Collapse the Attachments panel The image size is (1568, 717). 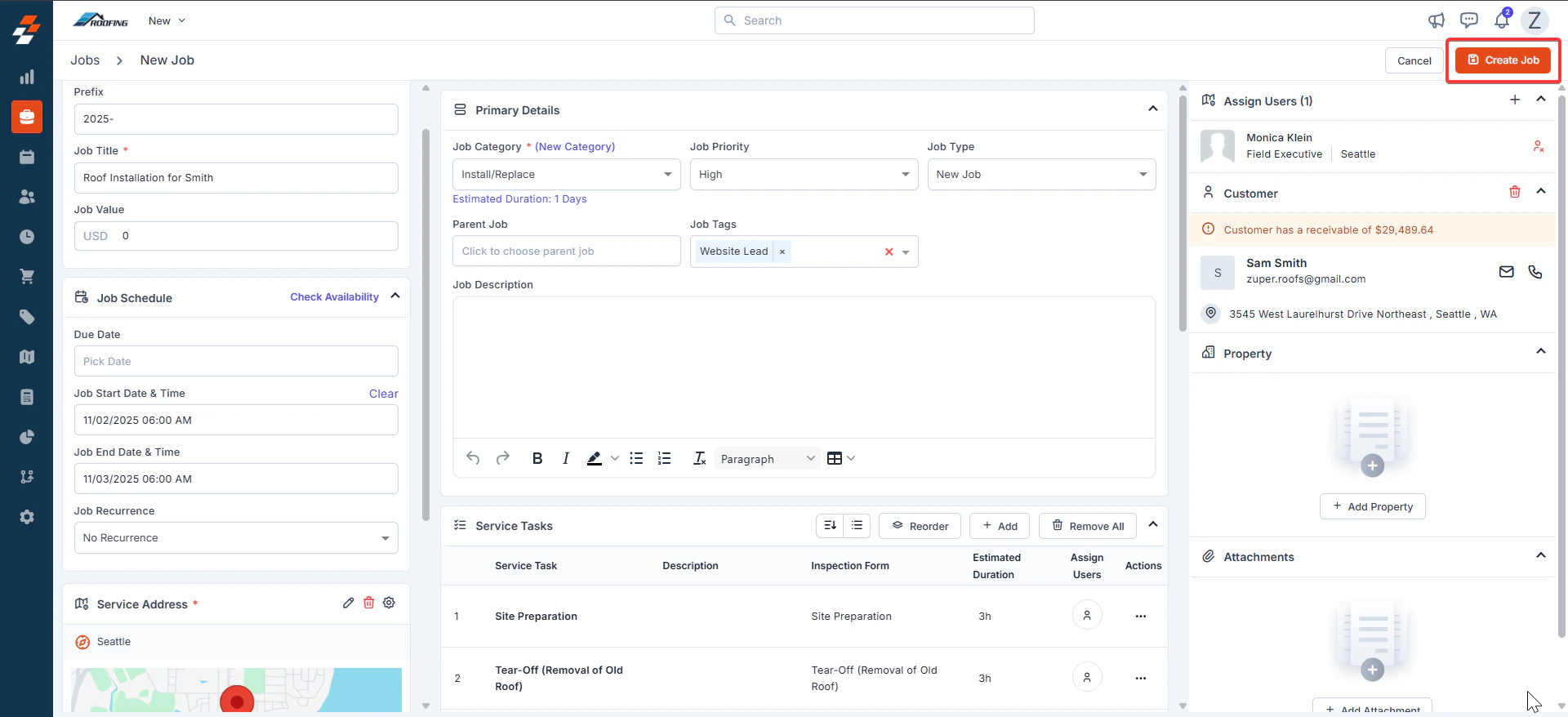pos(1541,555)
